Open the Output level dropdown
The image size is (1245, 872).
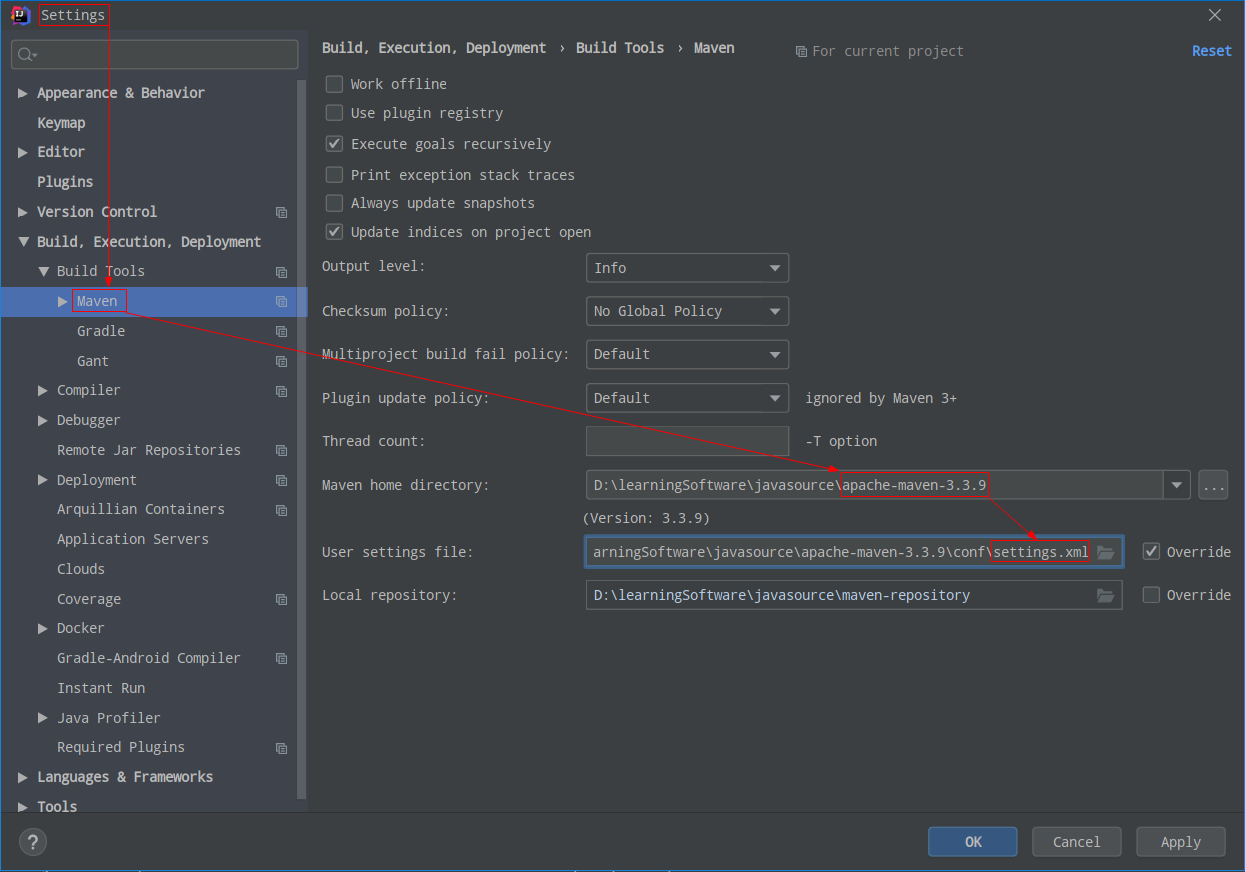click(687, 268)
